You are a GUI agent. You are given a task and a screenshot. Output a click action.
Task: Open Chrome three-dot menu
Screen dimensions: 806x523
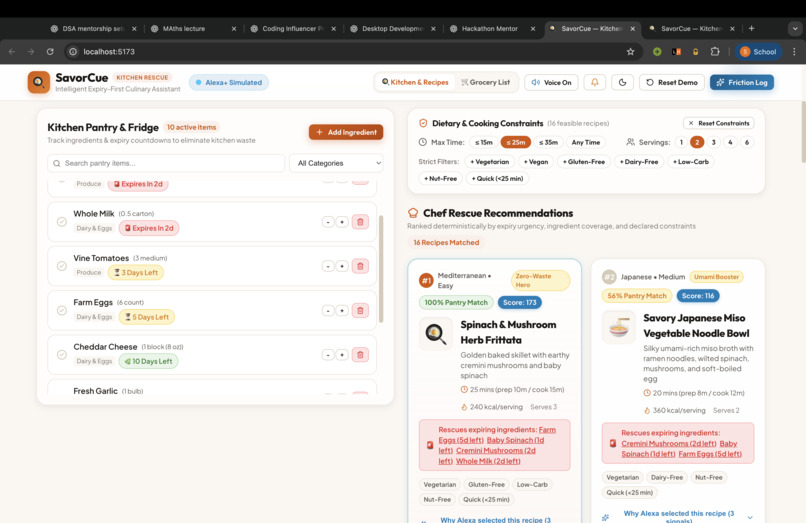coord(794,51)
